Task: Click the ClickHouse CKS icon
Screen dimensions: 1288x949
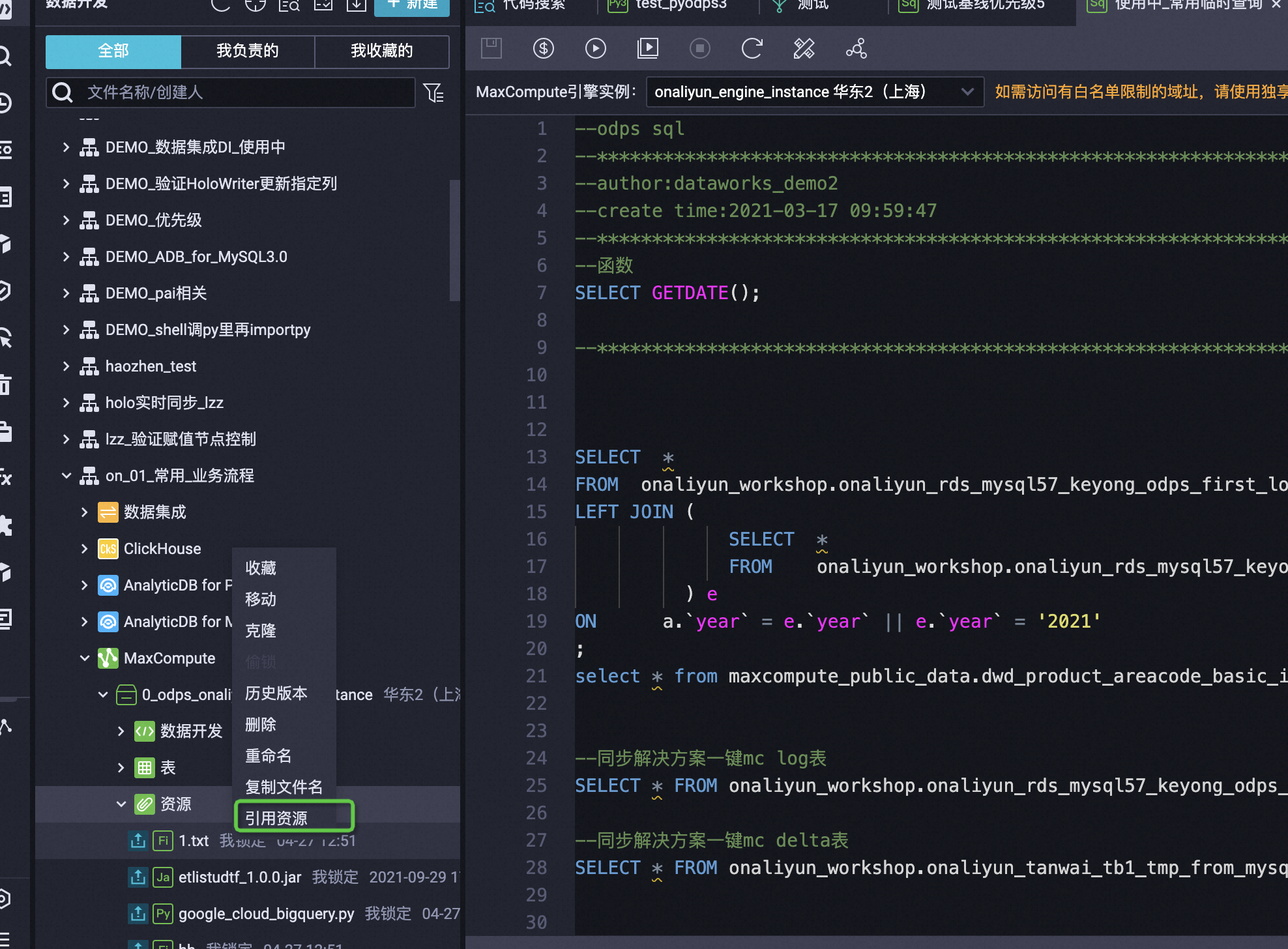Action: 108,549
